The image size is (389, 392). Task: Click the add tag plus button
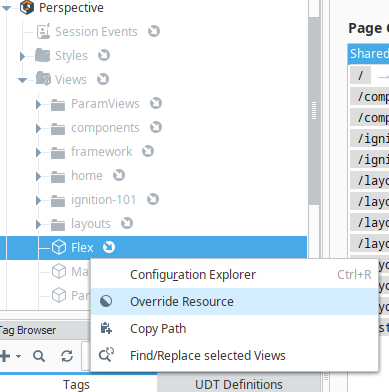coord(5,356)
